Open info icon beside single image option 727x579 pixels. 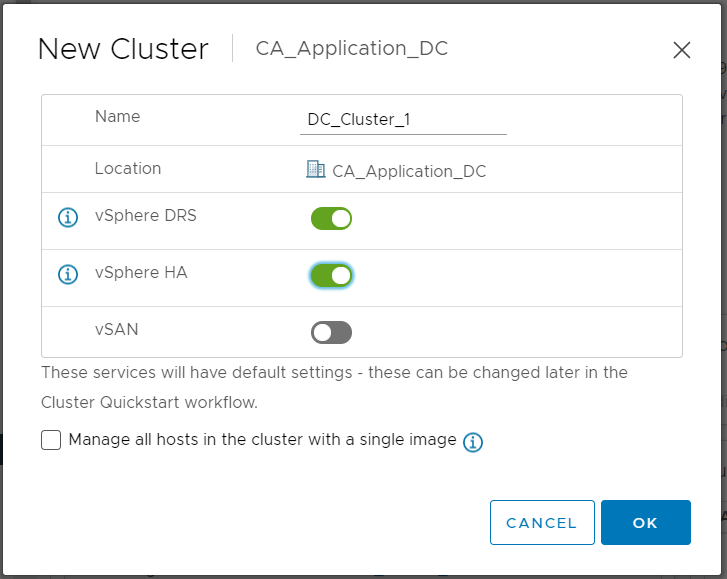pos(472,442)
